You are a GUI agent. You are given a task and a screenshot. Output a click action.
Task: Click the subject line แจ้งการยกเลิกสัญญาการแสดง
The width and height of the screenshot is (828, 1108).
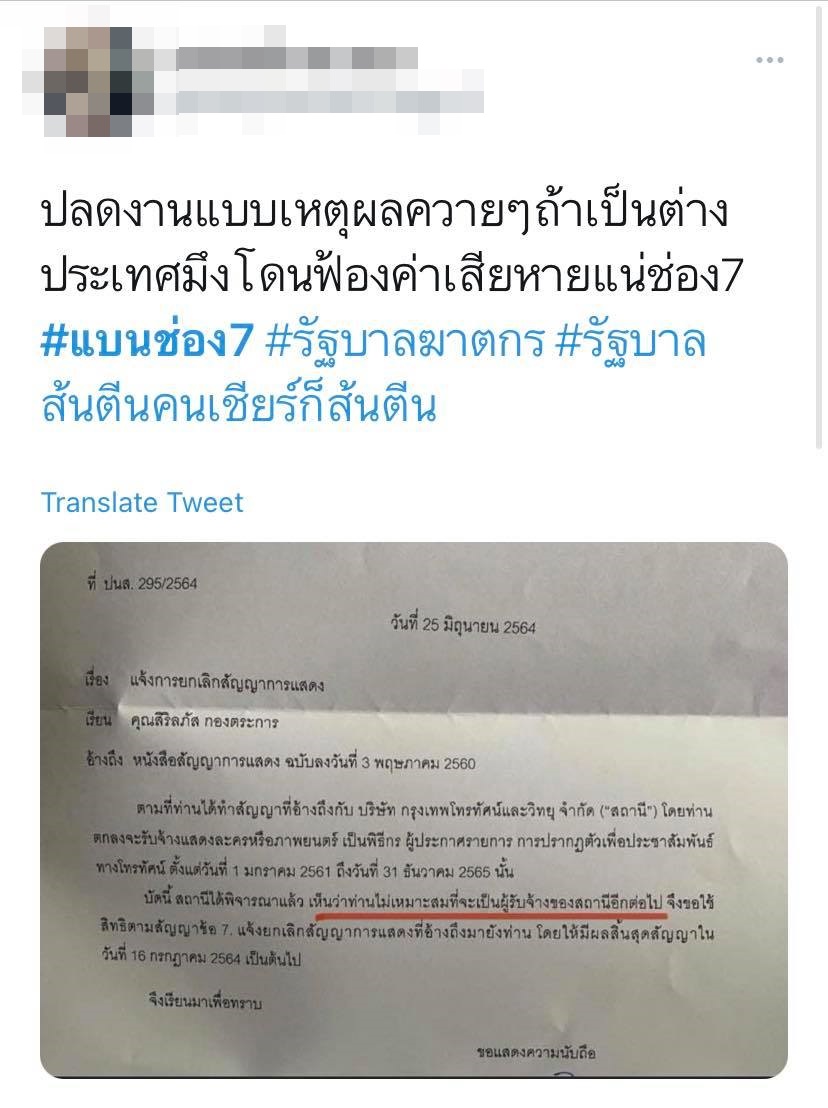click(x=227, y=684)
